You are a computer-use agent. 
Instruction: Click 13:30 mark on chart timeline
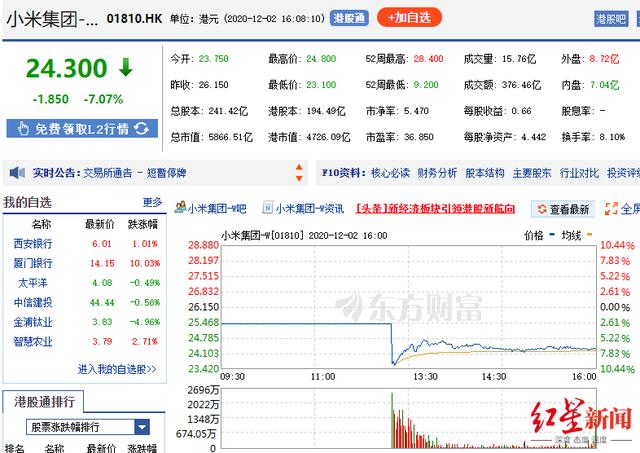tap(425, 376)
